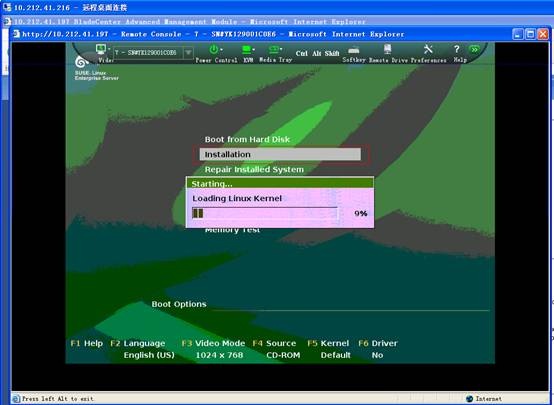Select Repair Installed System entry
The width and height of the screenshot is (554, 405).
click(x=254, y=170)
